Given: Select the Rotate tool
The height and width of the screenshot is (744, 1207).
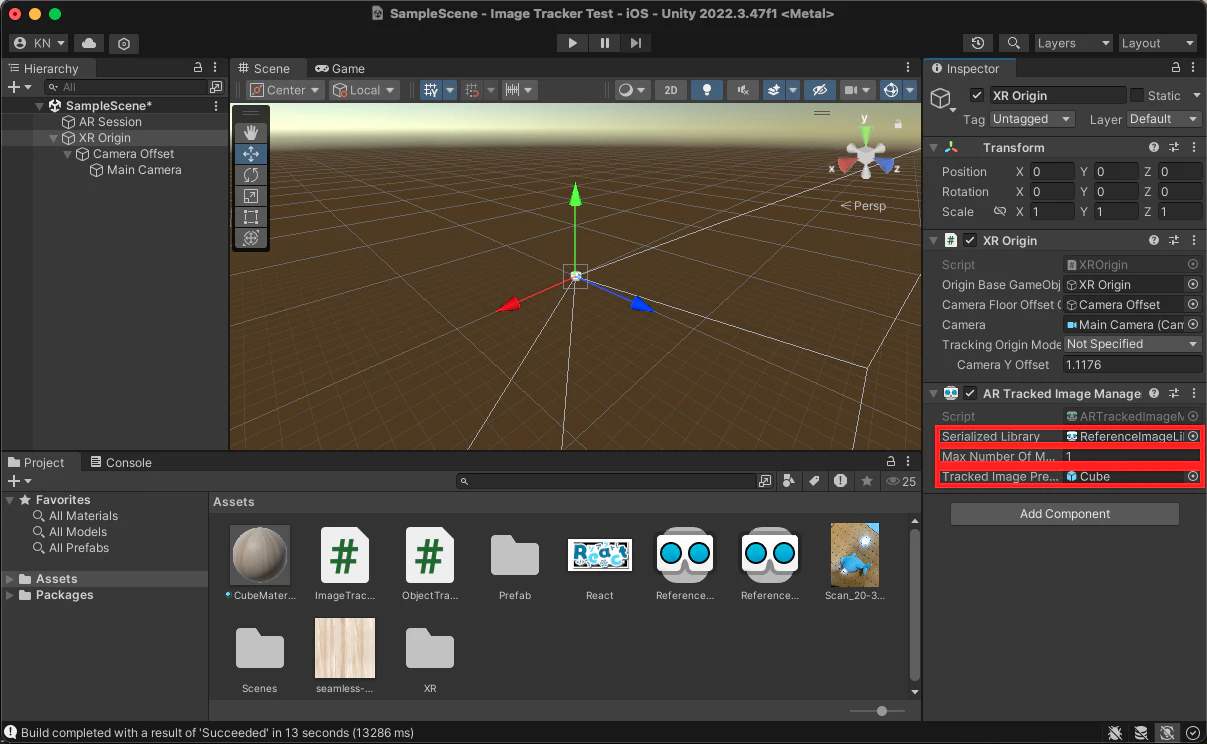Looking at the screenshot, I should point(250,174).
